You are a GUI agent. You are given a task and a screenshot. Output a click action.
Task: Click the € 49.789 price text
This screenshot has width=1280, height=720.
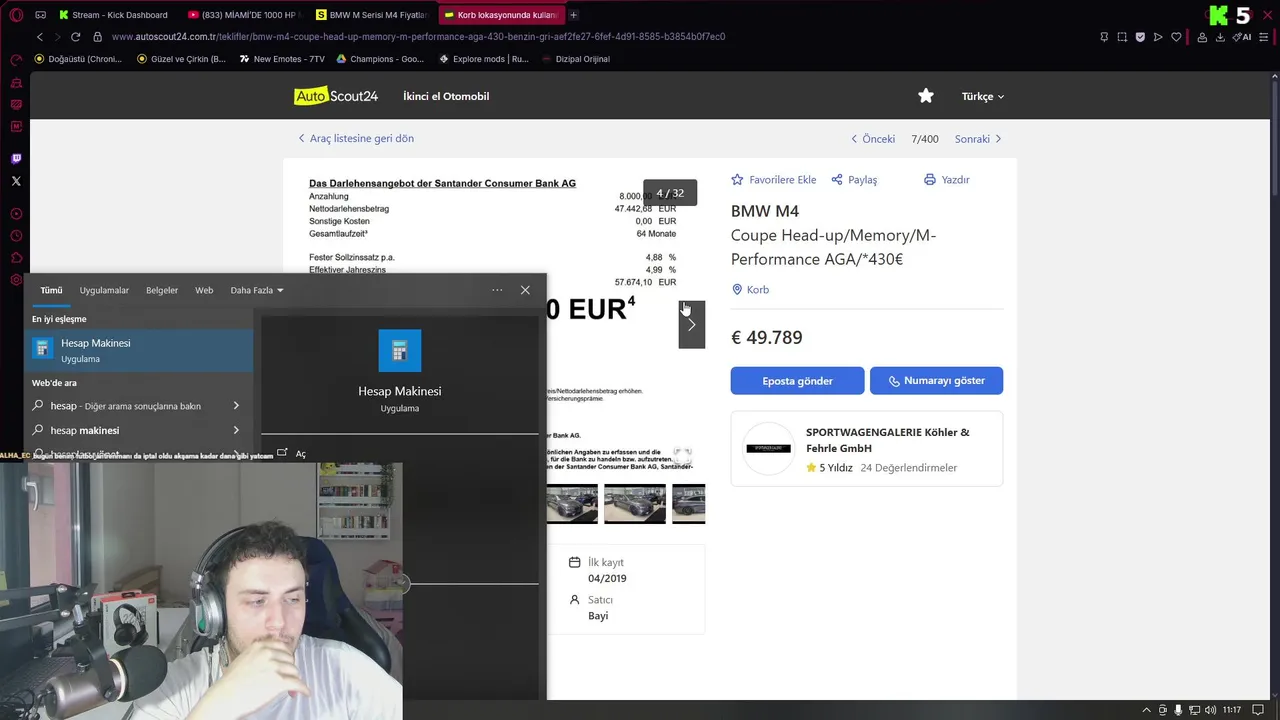coord(766,338)
